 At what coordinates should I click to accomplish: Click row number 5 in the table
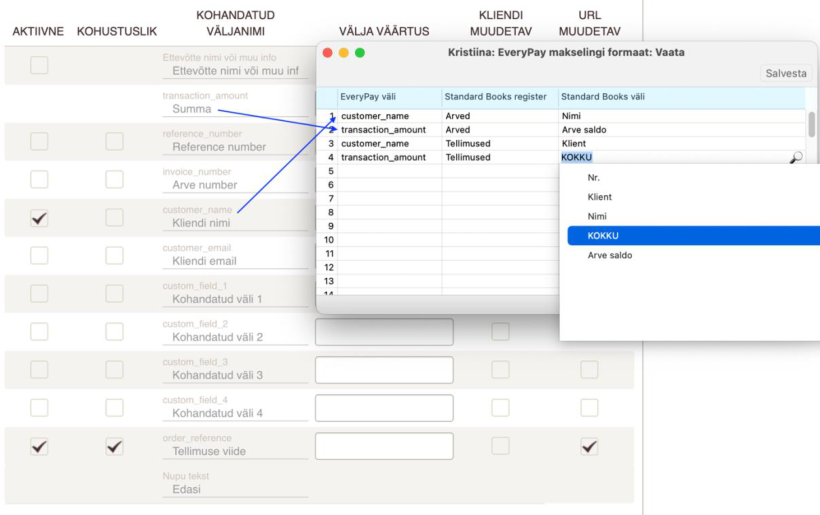click(x=330, y=171)
